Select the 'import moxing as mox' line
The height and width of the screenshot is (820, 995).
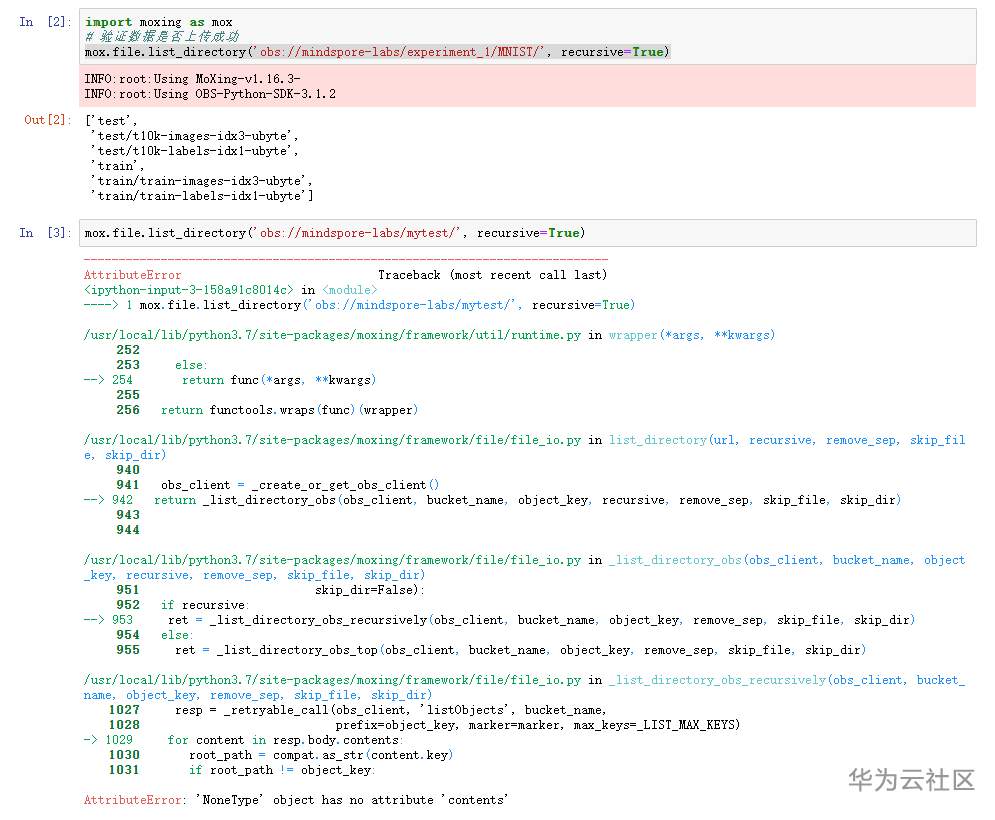[159, 22]
